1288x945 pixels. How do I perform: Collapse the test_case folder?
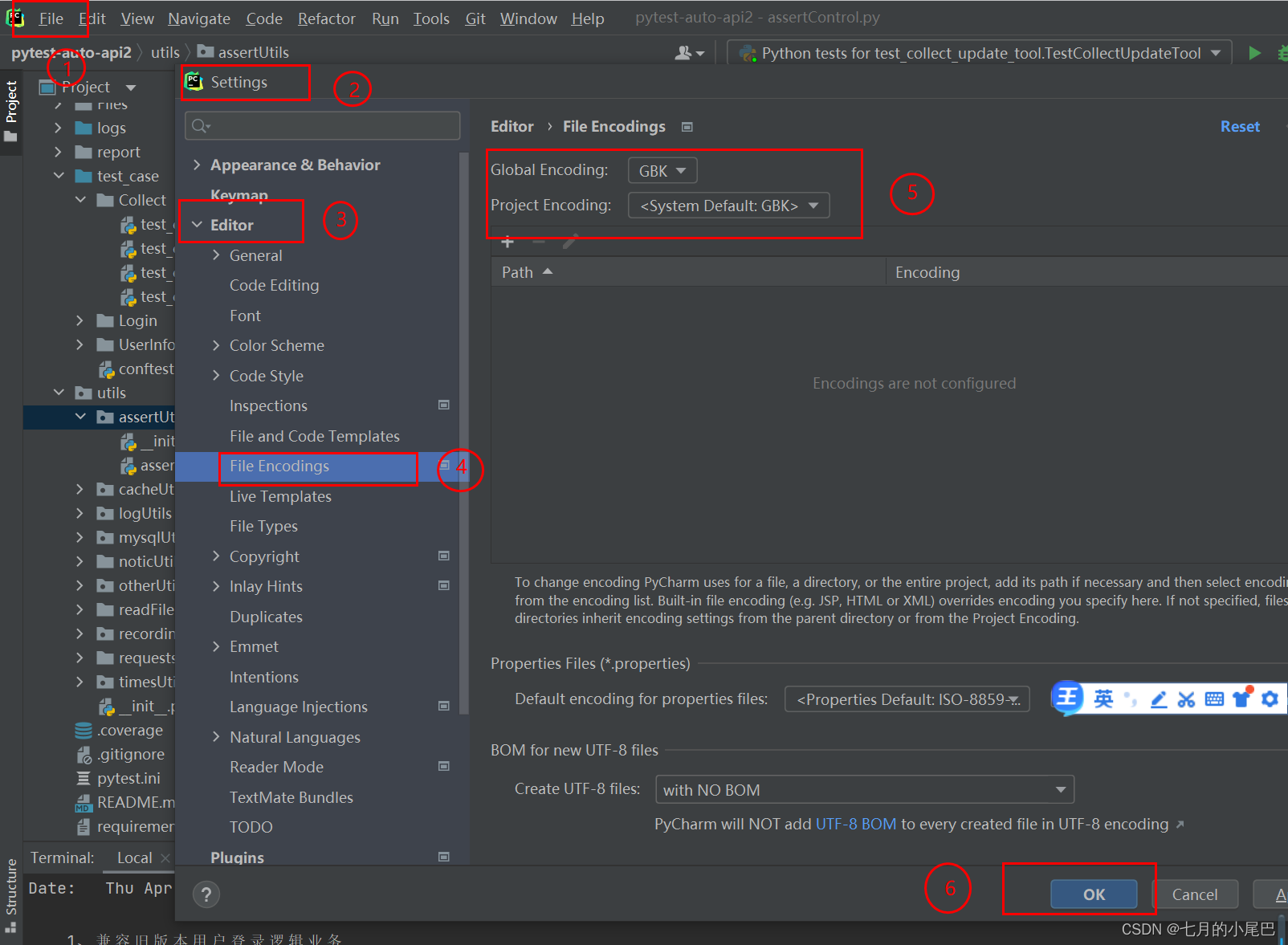point(58,176)
